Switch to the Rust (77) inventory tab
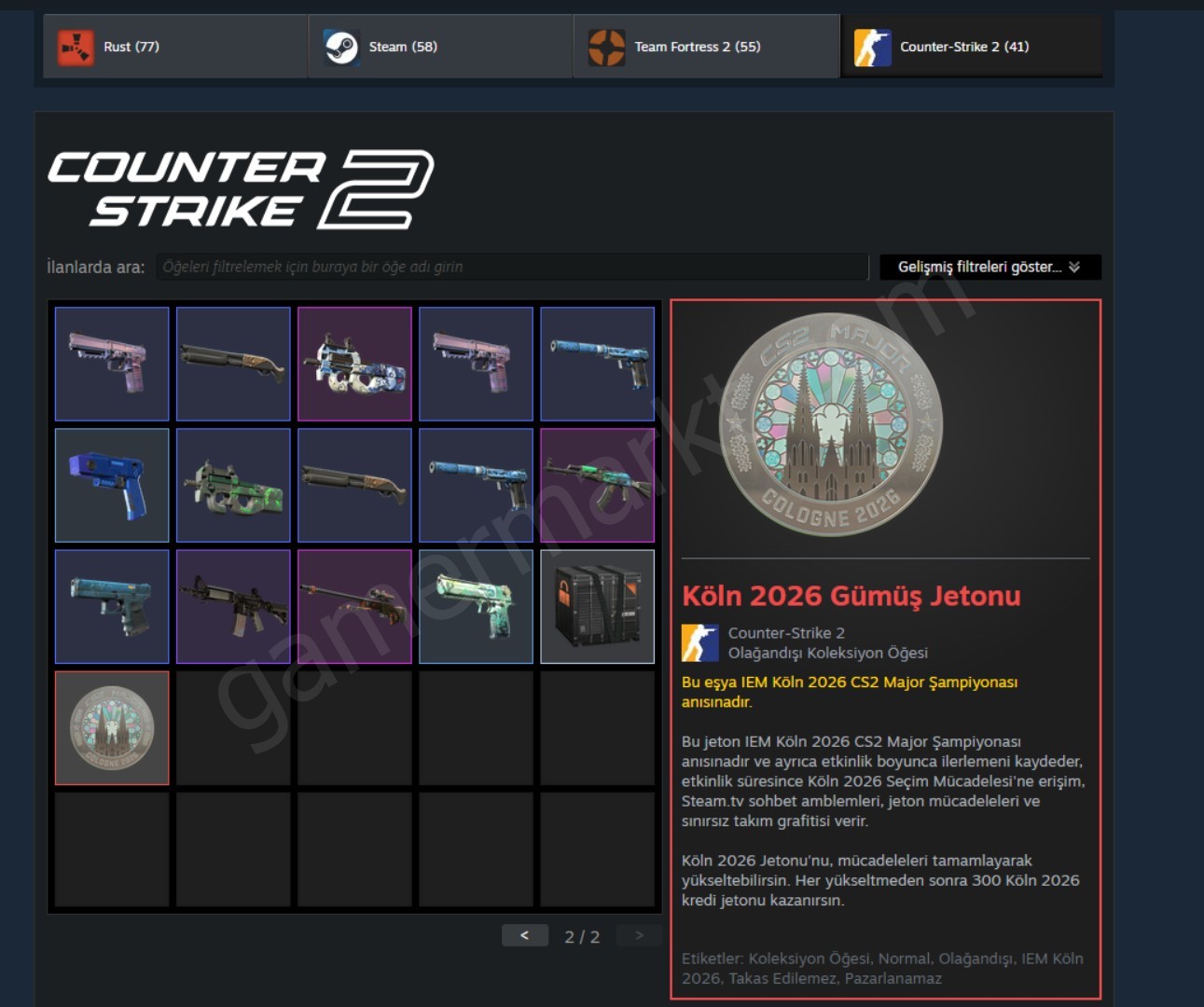Screen dimensions: 1204x1007 (175, 47)
